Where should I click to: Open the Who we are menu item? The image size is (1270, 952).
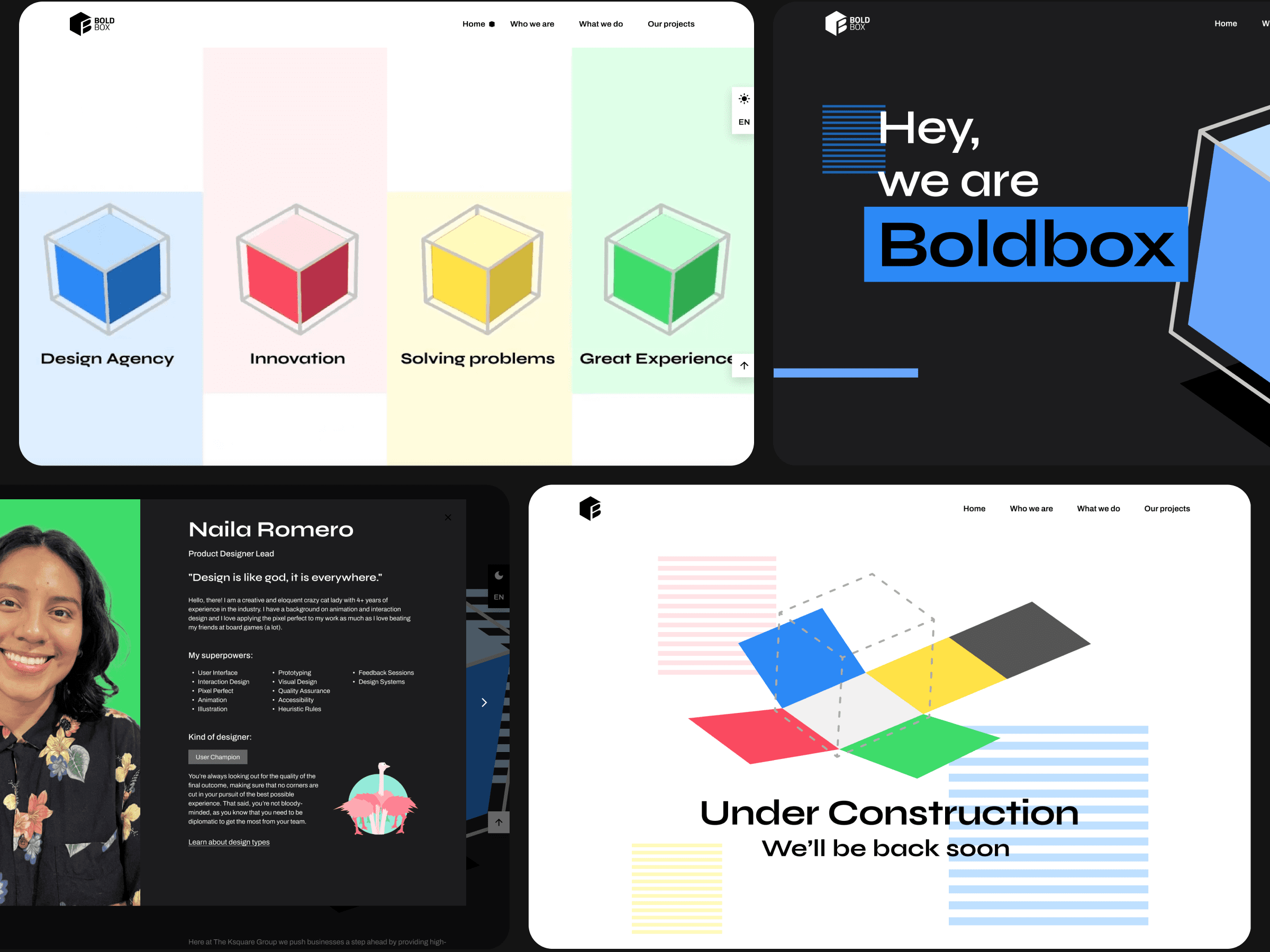[x=534, y=23]
